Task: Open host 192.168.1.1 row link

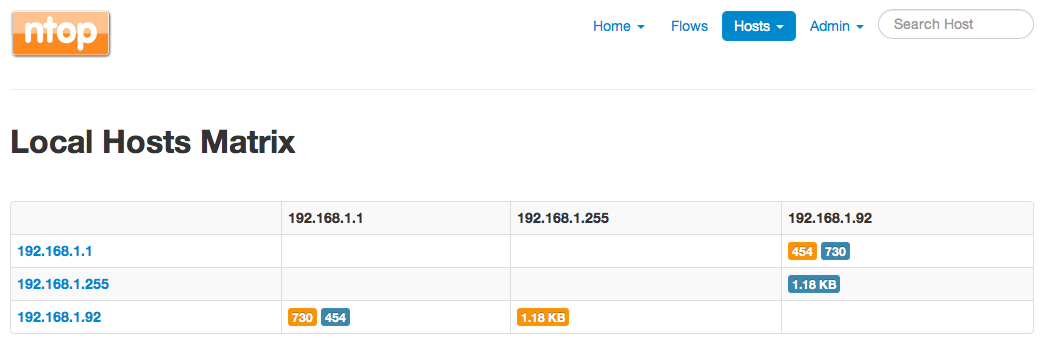Action: point(55,251)
